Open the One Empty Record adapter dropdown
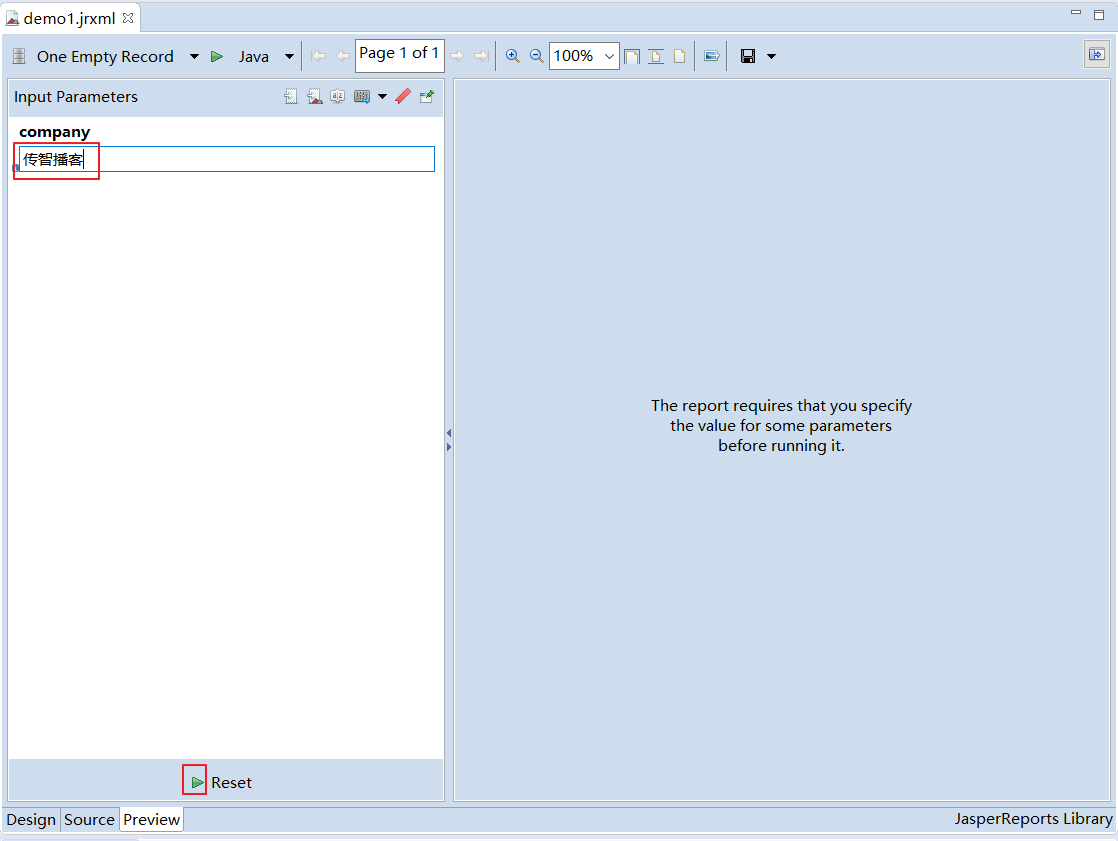This screenshot has width=1118, height=841. click(194, 57)
